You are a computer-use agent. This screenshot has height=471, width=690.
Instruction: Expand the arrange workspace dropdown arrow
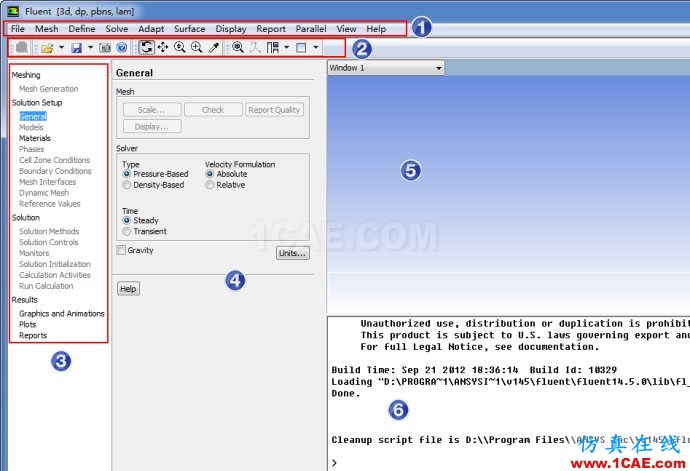point(286,47)
